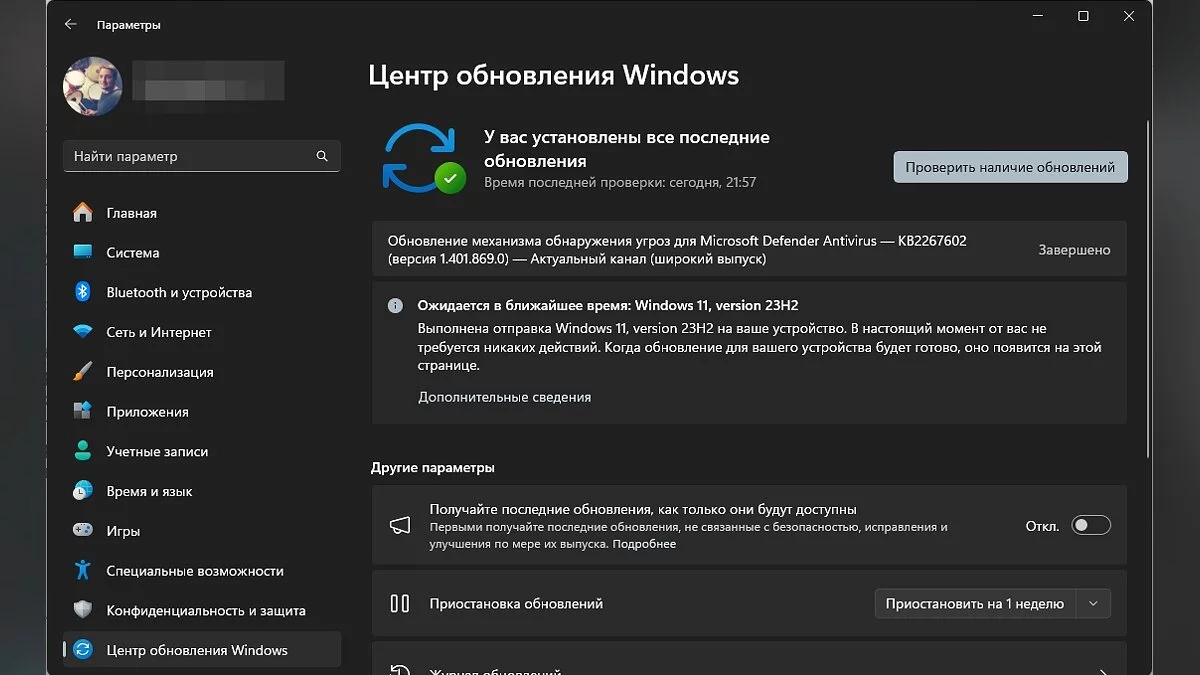The width and height of the screenshot is (1200, 675).
Task: Open the Дополнительные сведения link
Action: tap(504, 397)
